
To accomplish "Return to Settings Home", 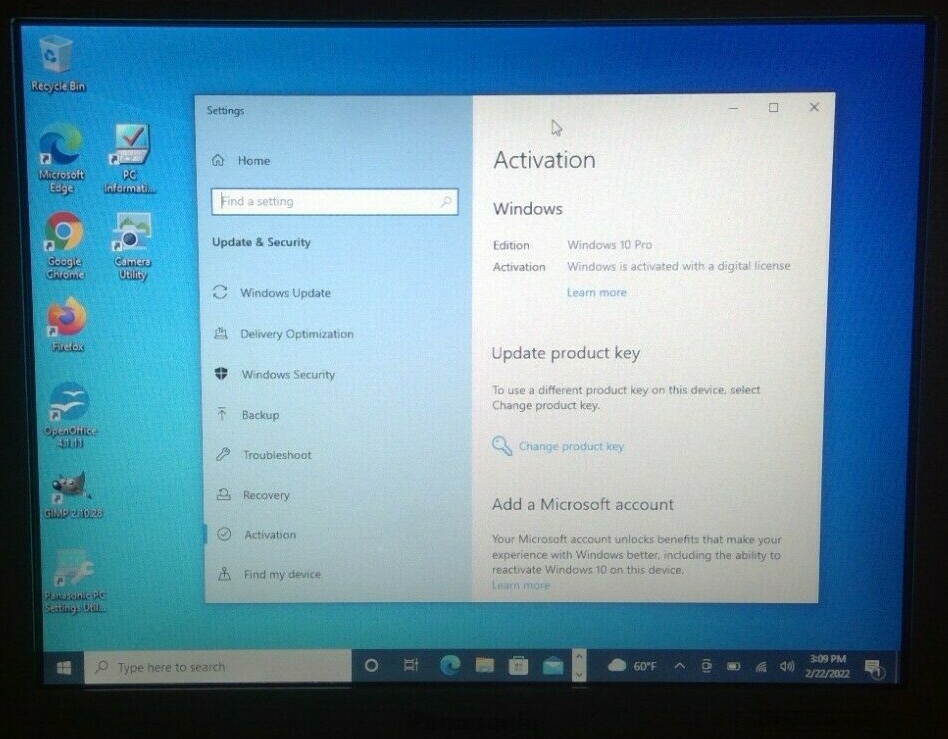I will coord(241,160).
